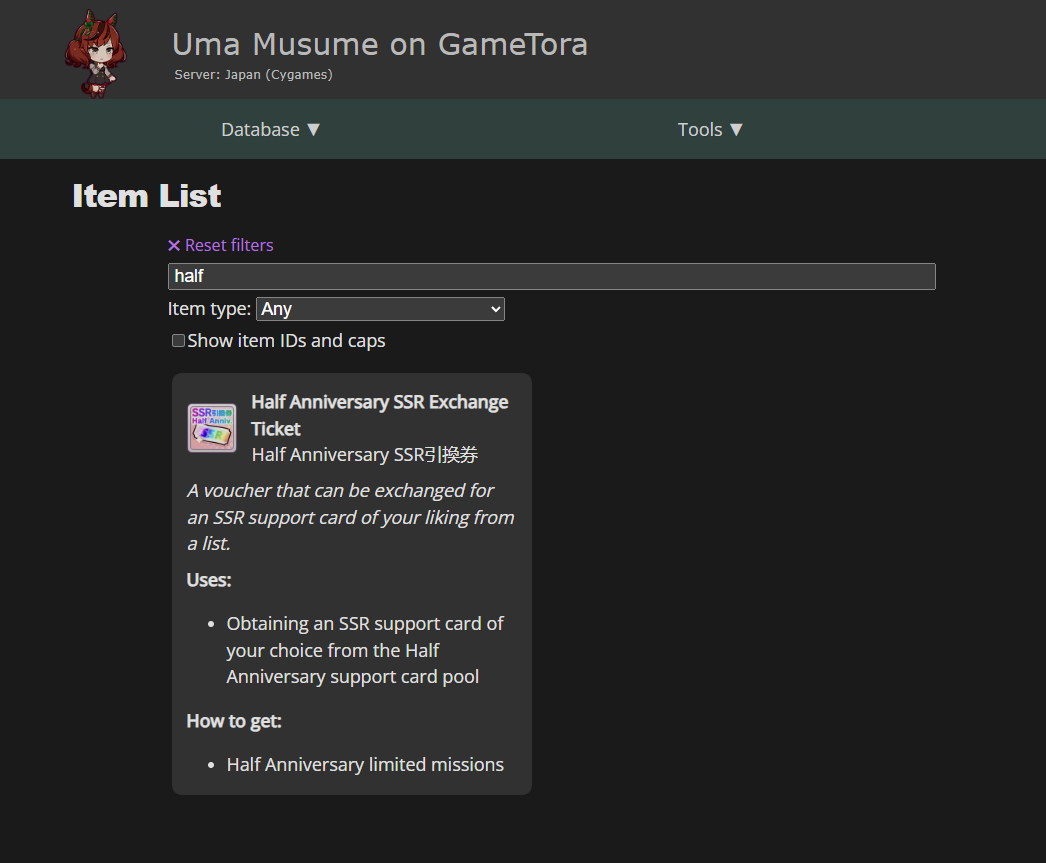Click the italic voucher description text
1046x863 pixels.
pyautogui.click(x=350, y=517)
